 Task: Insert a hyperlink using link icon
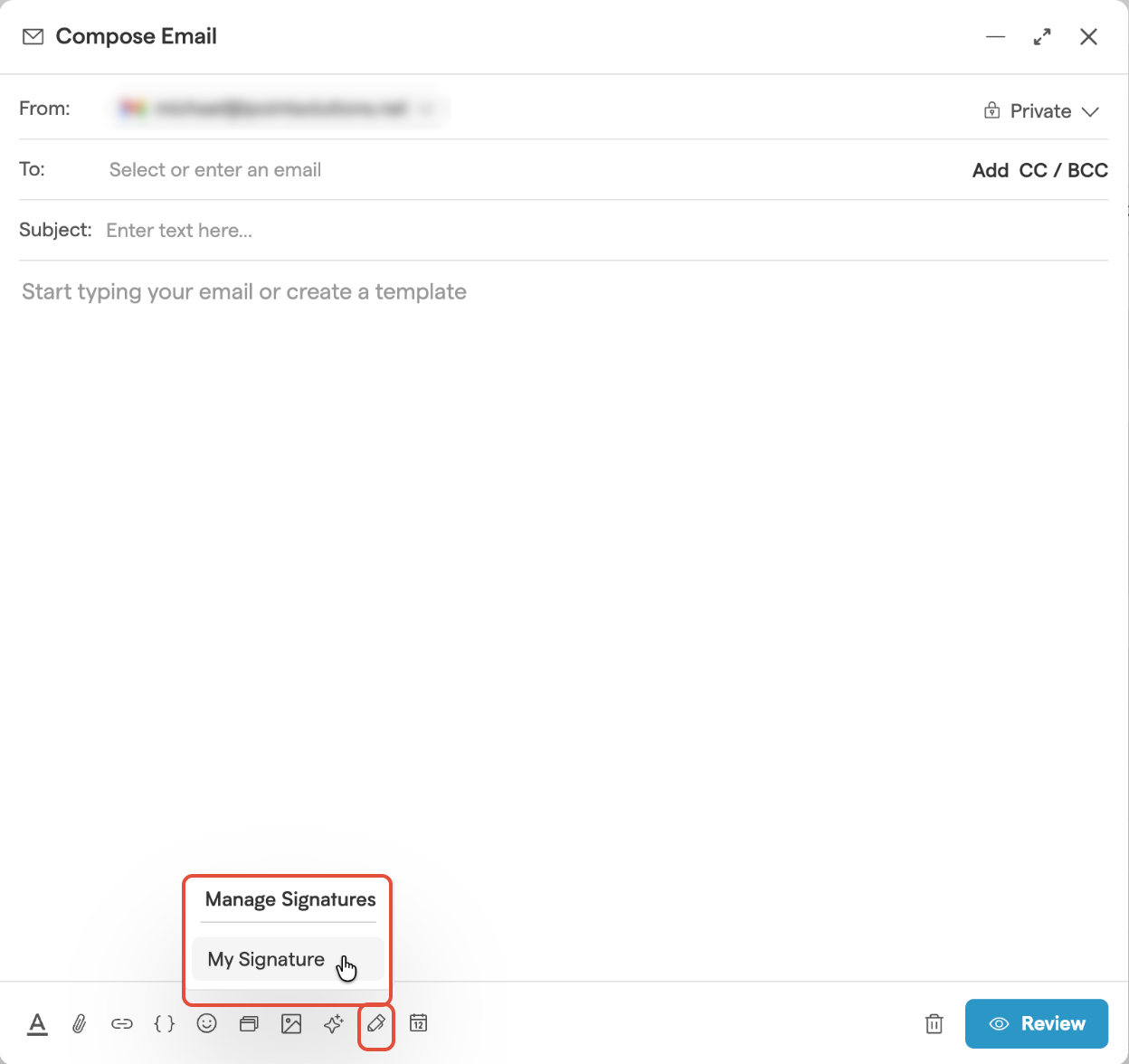122,1023
